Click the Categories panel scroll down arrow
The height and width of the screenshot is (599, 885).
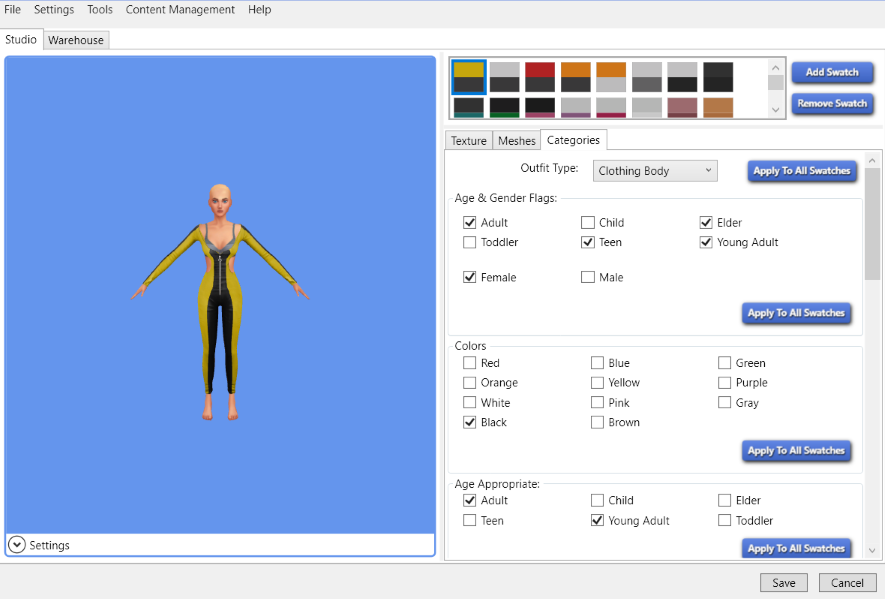tap(872, 550)
